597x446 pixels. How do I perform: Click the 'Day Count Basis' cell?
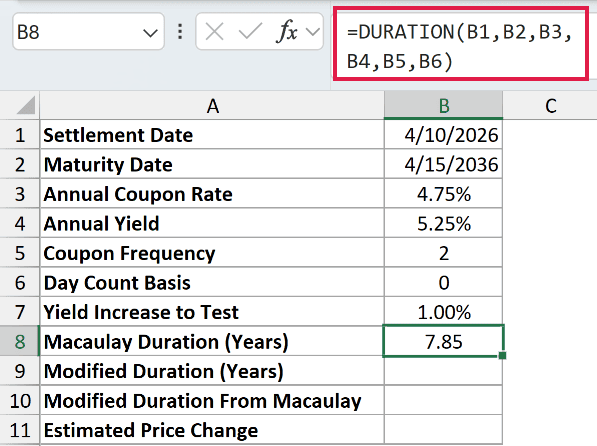pyautogui.click(x=212, y=283)
